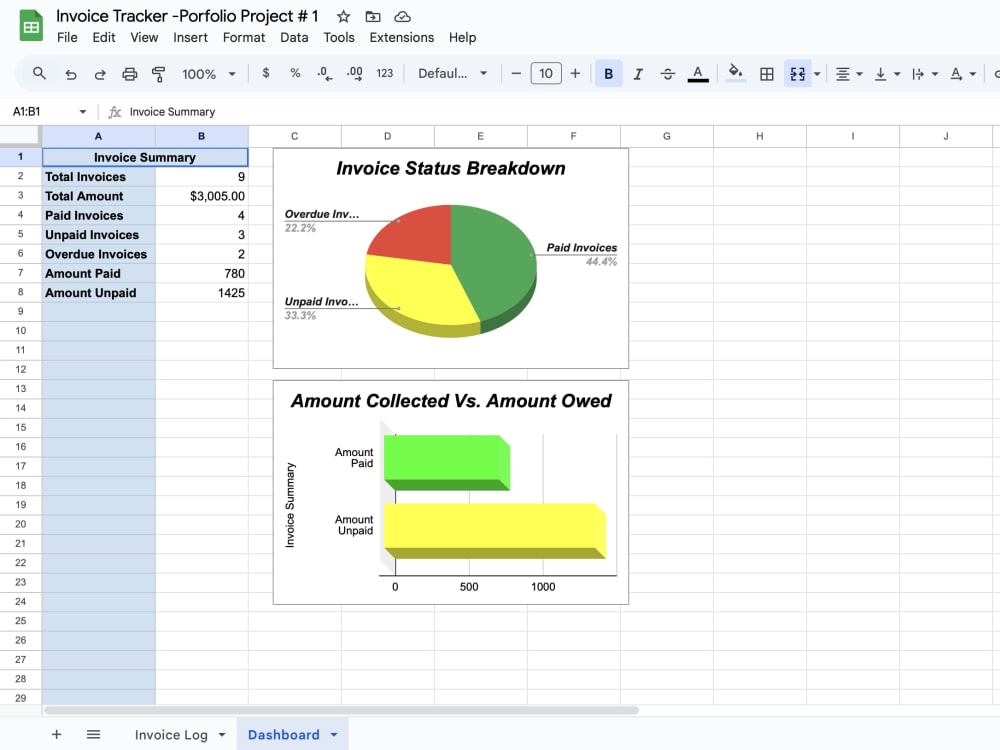This screenshot has width=1000, height=750.
Task: Open the text color picker
Action: click(x=698, y=74)
